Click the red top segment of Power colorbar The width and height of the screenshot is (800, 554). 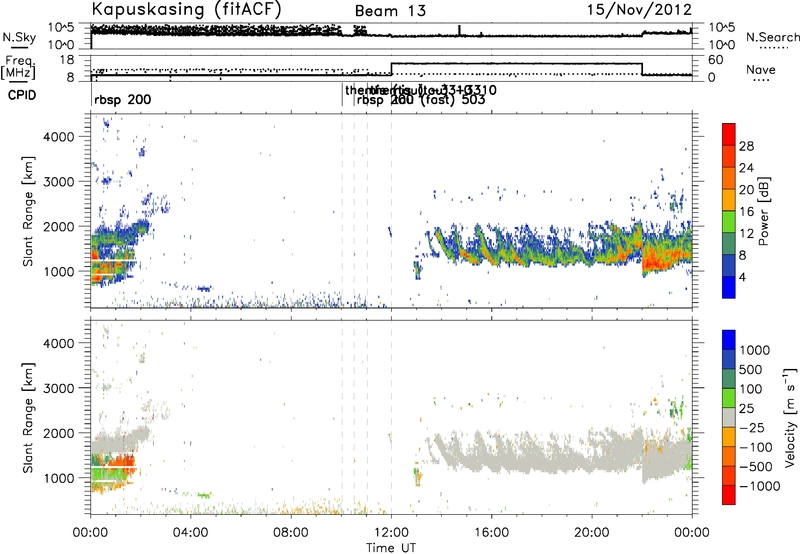coord(729,134)
